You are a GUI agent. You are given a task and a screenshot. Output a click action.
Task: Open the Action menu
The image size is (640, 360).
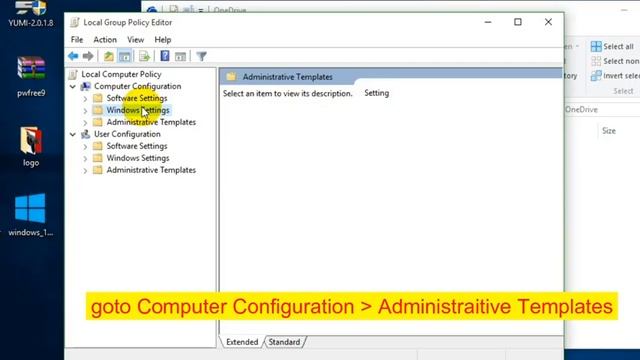pyautogui.click(x=105, y=40)
